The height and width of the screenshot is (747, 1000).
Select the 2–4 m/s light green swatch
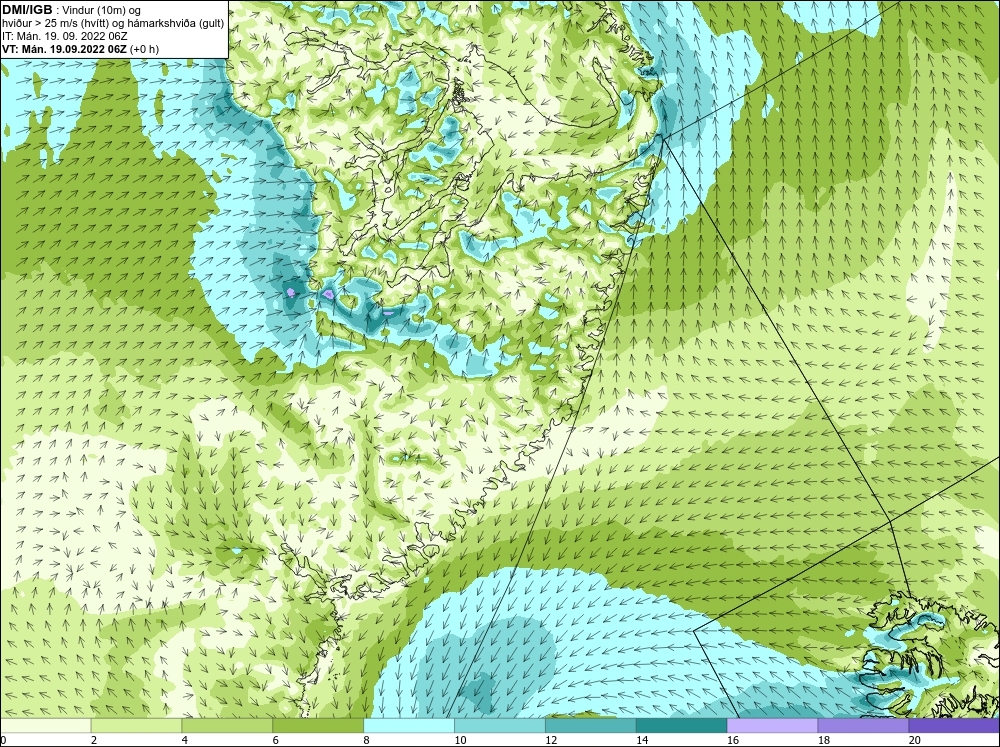pos(136,725)
